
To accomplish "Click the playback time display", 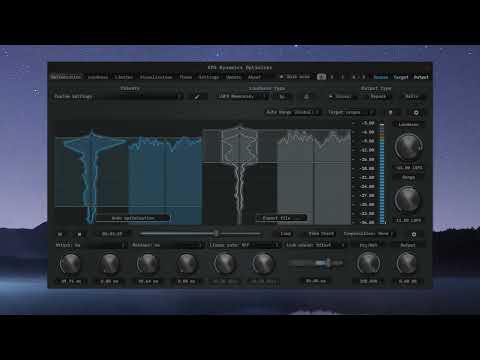I will (x=112, y=234).
